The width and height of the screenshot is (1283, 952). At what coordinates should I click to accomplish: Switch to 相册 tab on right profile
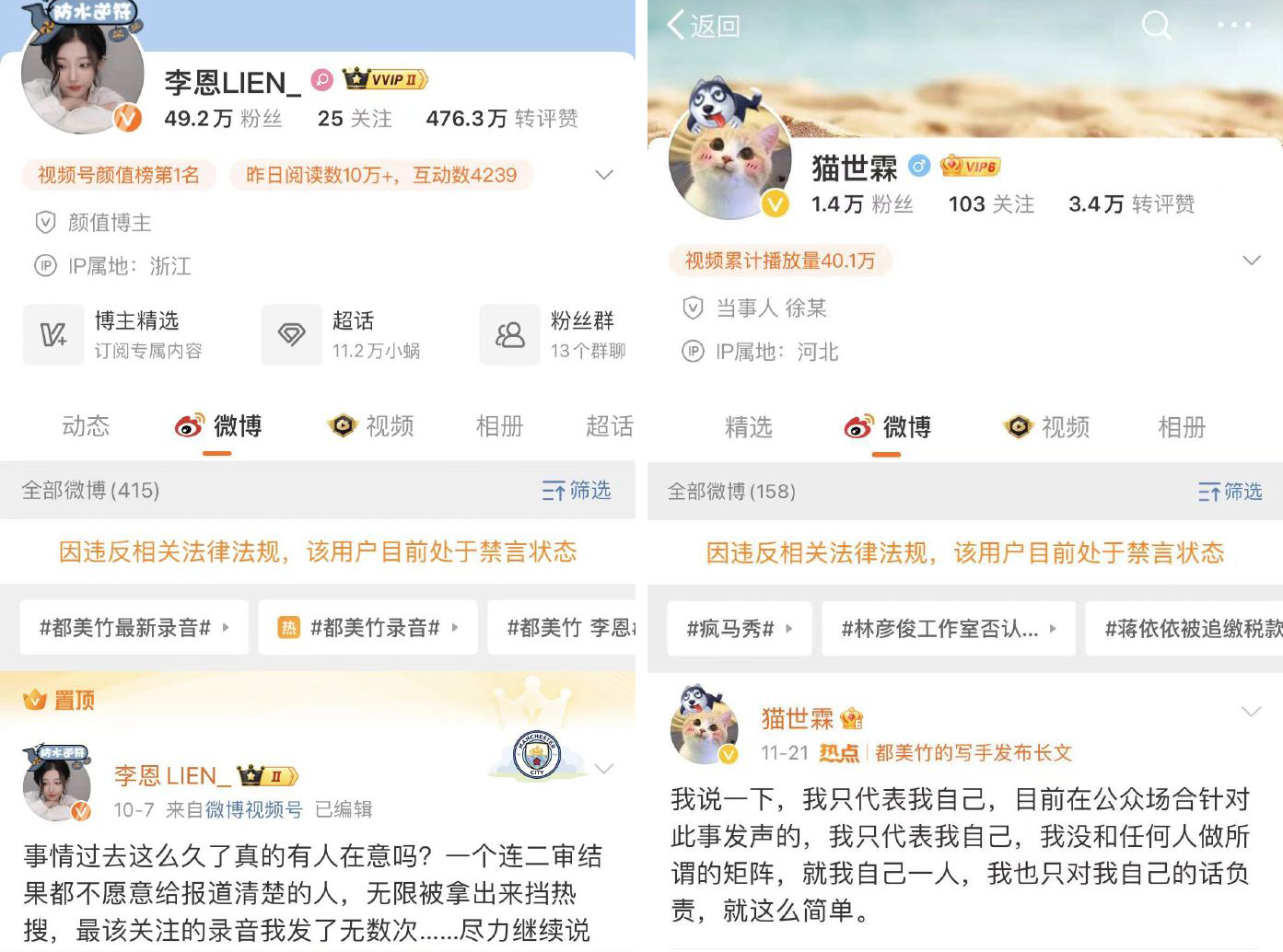click(1182, 427)
